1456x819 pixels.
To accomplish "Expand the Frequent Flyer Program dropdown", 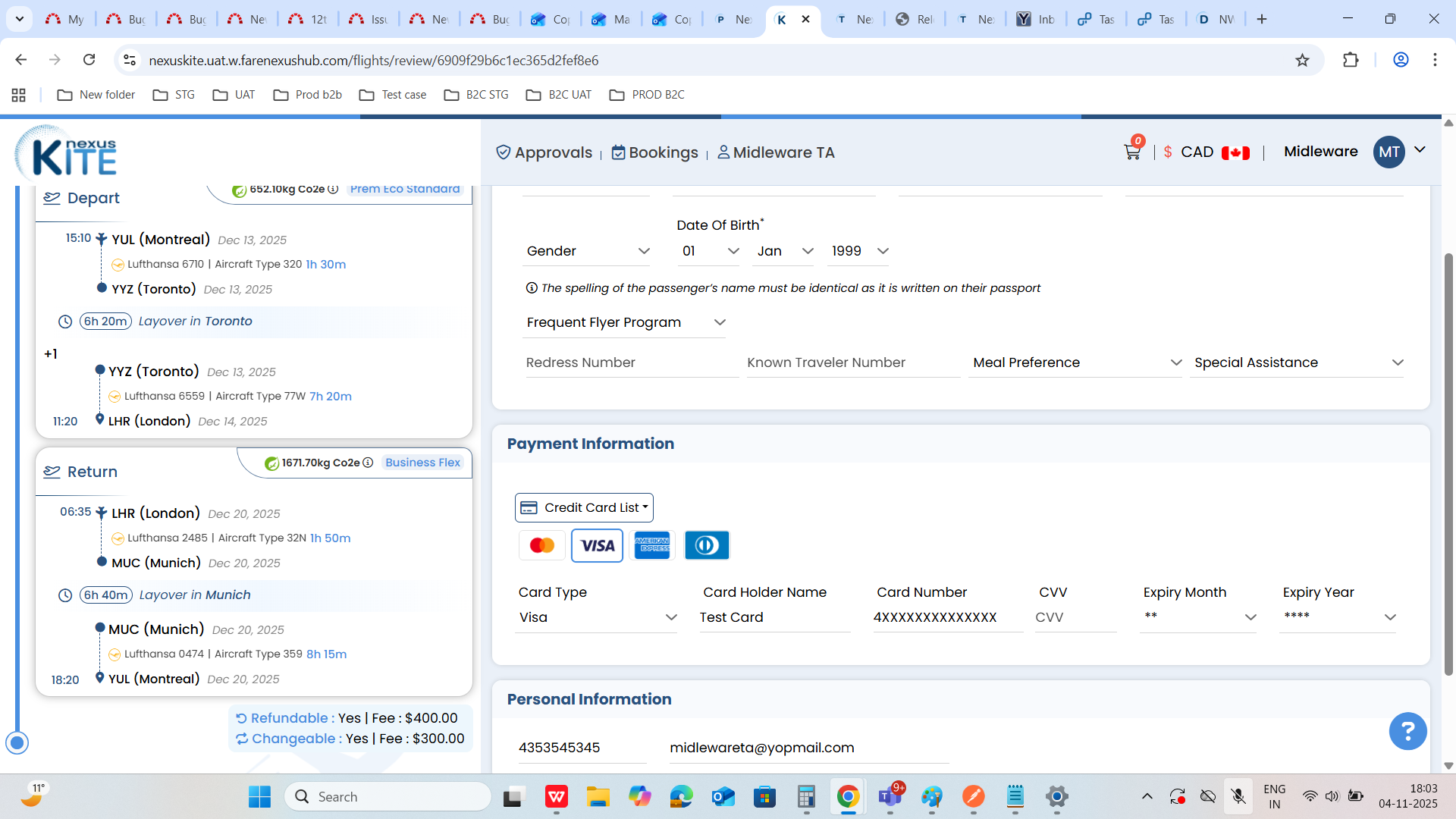I will (x=625, y=322).
